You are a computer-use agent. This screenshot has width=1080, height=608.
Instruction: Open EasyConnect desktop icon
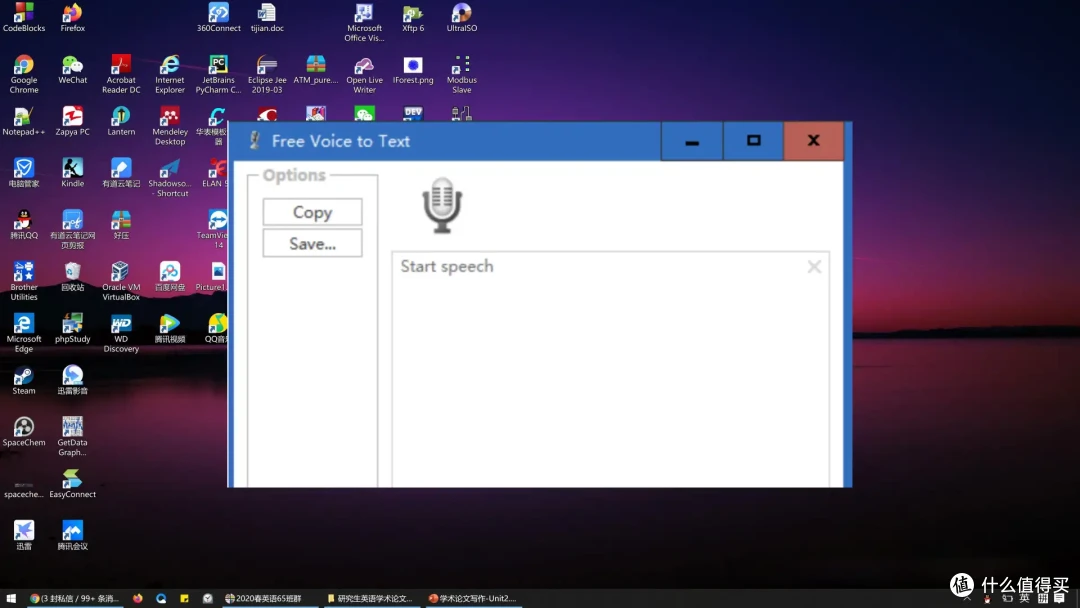click(x=72, y=483)
